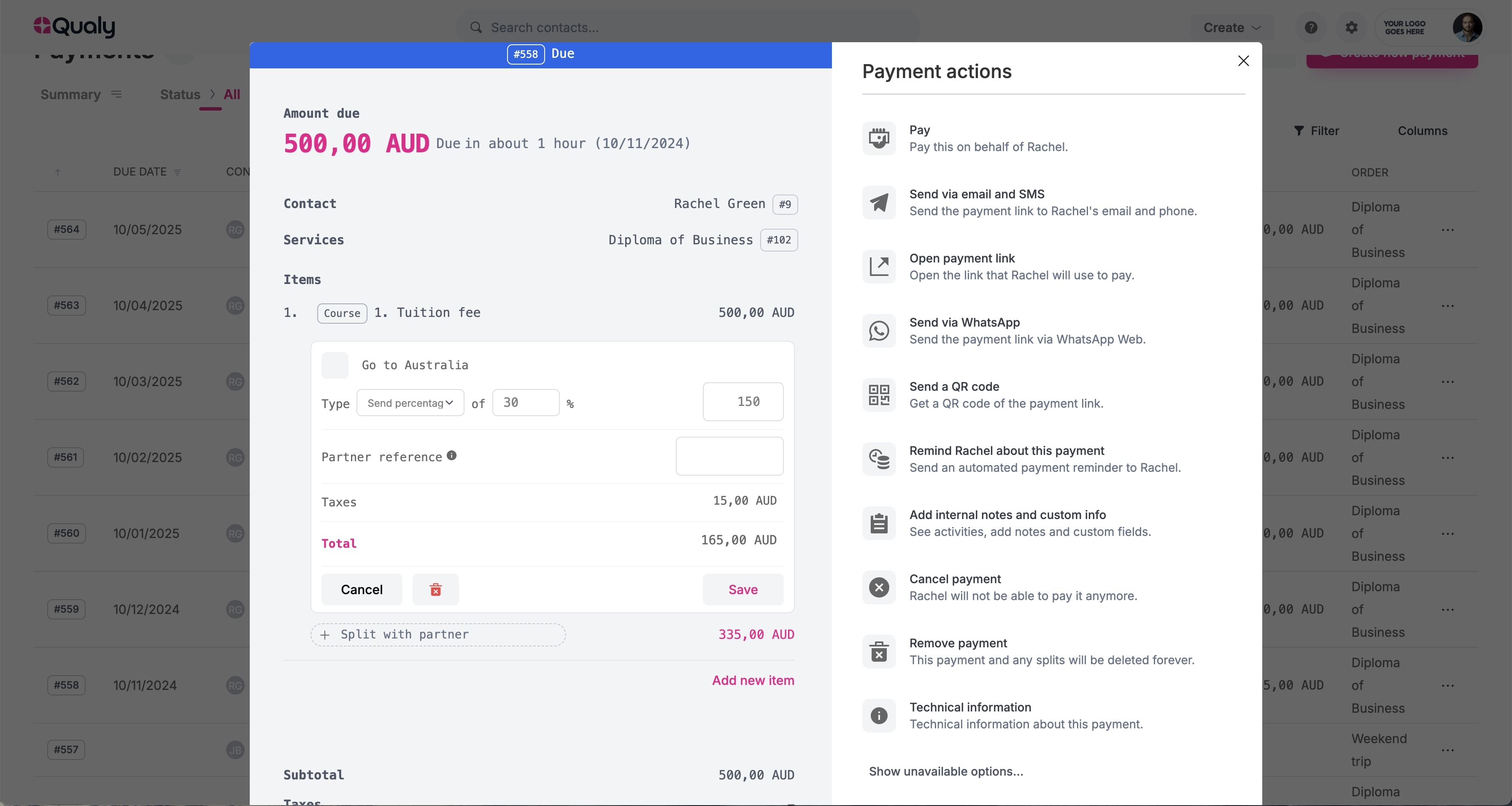The width and height of the screenshot is (1512, 806).
Task: Open the Filter option
Action: pyautogui.click(x=1317, y=131)
